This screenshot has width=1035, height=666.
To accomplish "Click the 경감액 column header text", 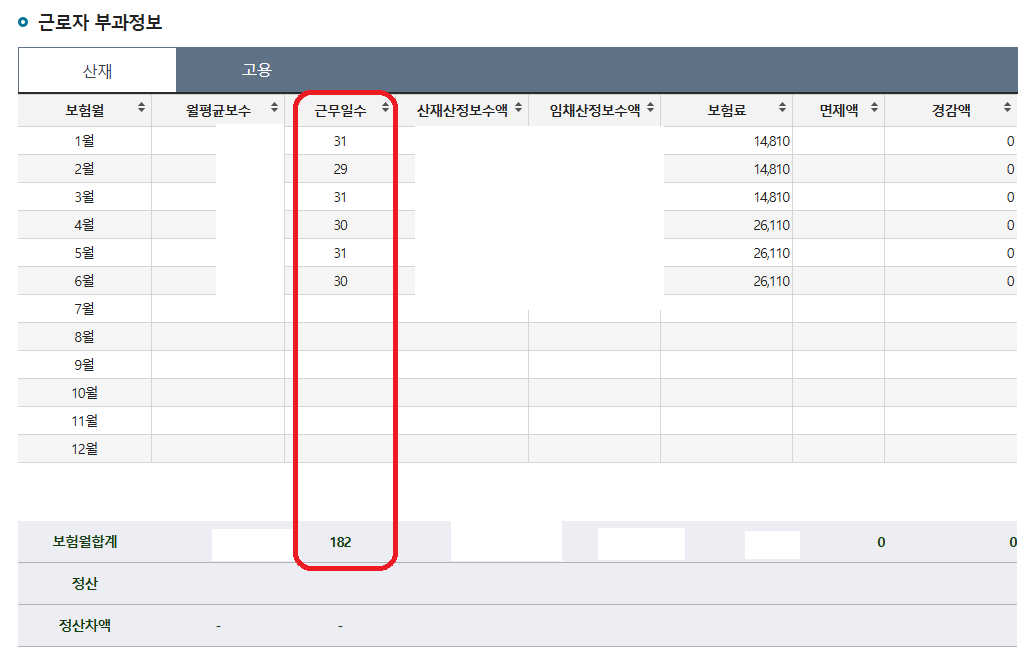I will (x=951, y=110).
